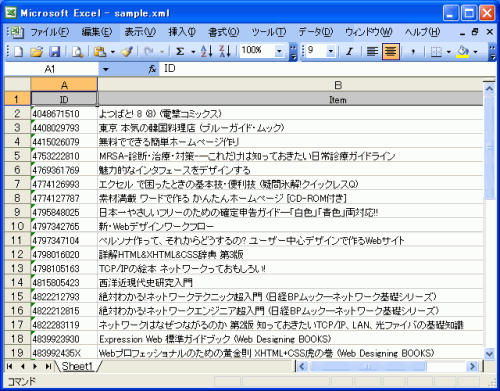Go to previous sheet tab arrow
This screenshot has height=391, width=500.
coord(23,366)
